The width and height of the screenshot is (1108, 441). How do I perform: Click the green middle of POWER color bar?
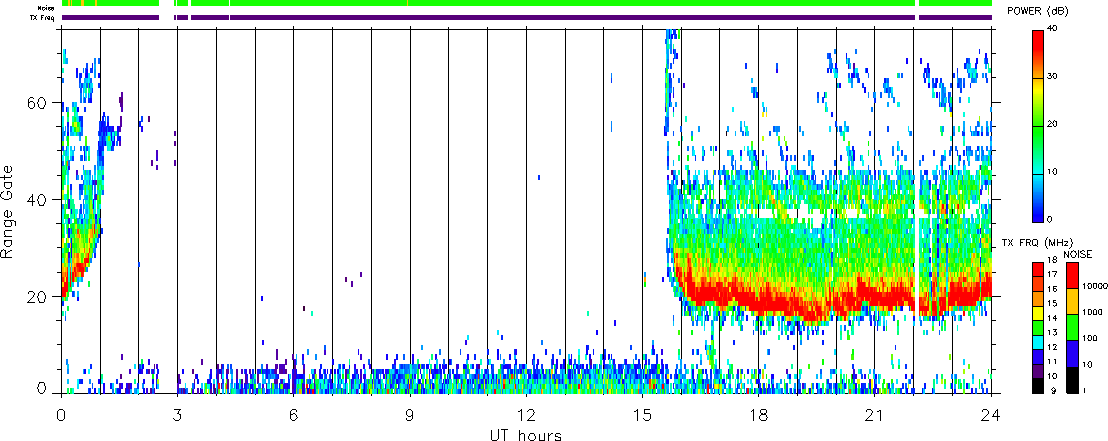1037,125
